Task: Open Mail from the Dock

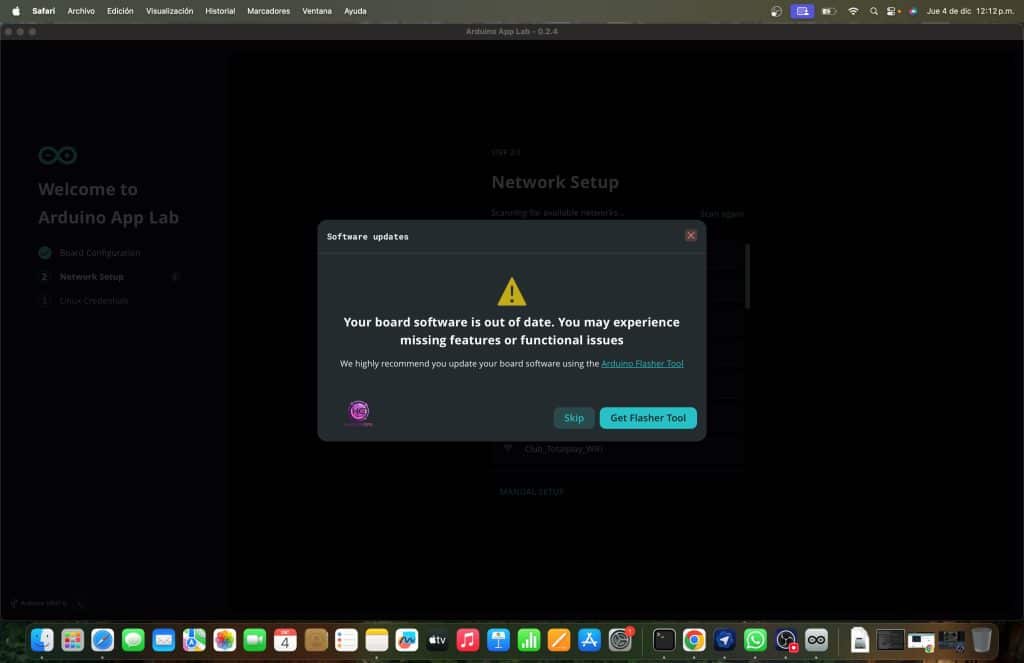Action: coord(163,640)
